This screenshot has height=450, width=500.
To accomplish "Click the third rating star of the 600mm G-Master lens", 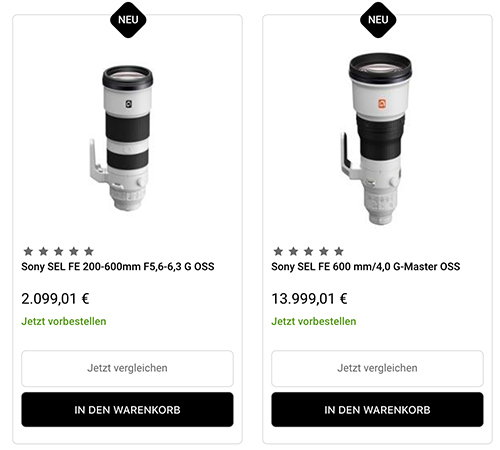I will pos(309,251).
